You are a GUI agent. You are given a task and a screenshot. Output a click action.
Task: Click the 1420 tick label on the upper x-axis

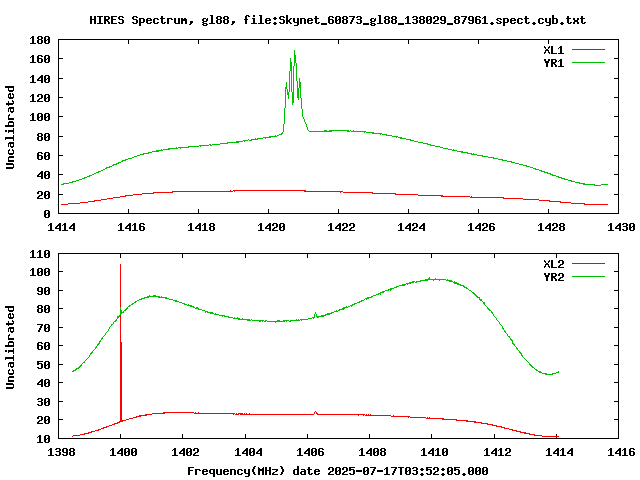point(271,227)
